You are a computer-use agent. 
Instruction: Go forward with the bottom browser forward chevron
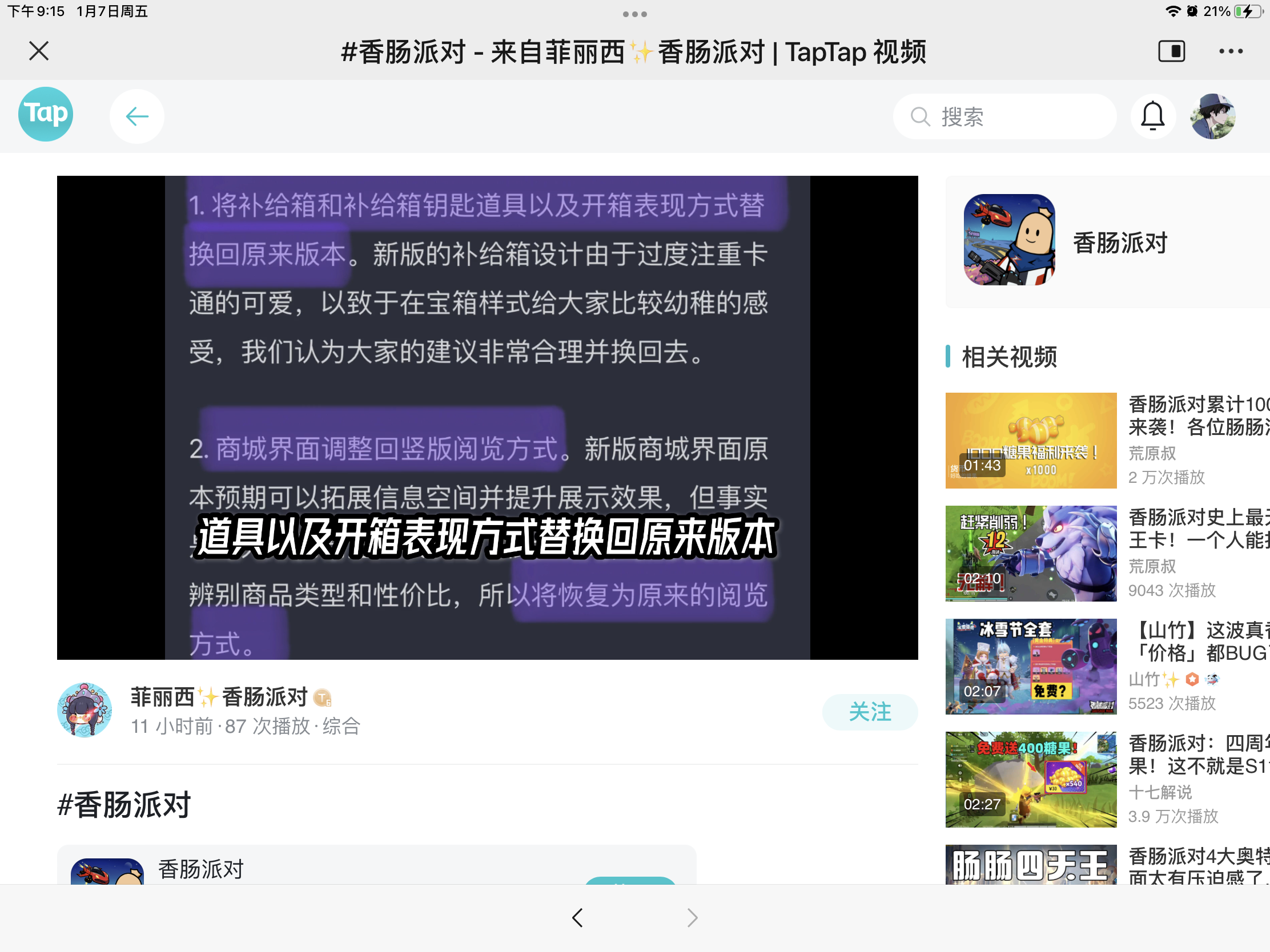tap(693, 918)
